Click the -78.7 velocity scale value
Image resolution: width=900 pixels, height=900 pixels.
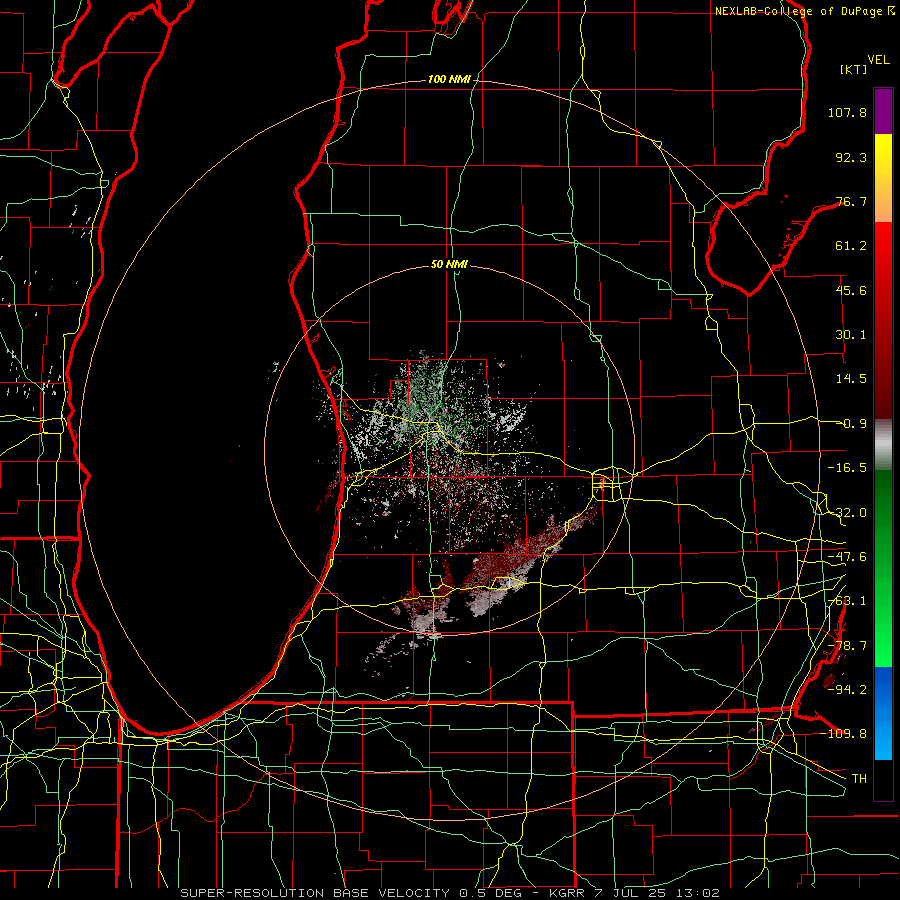[847, 646]
